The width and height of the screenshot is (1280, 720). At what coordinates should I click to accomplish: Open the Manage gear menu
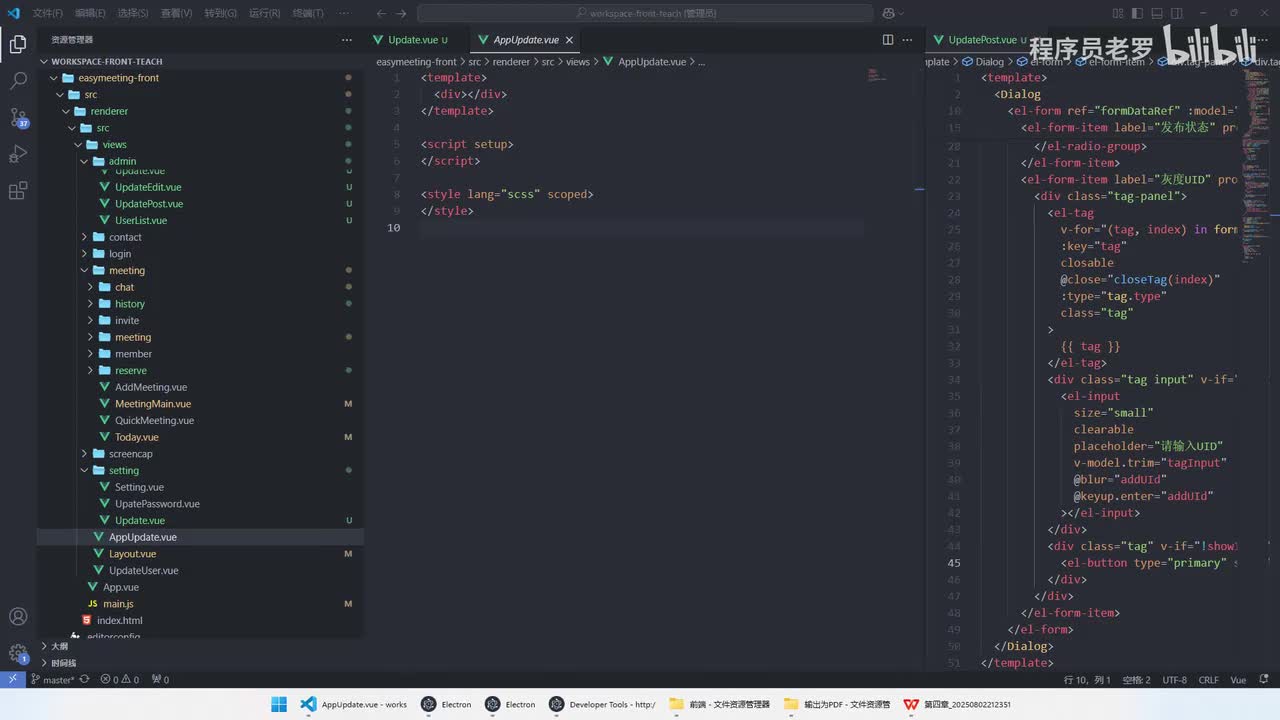18,653
